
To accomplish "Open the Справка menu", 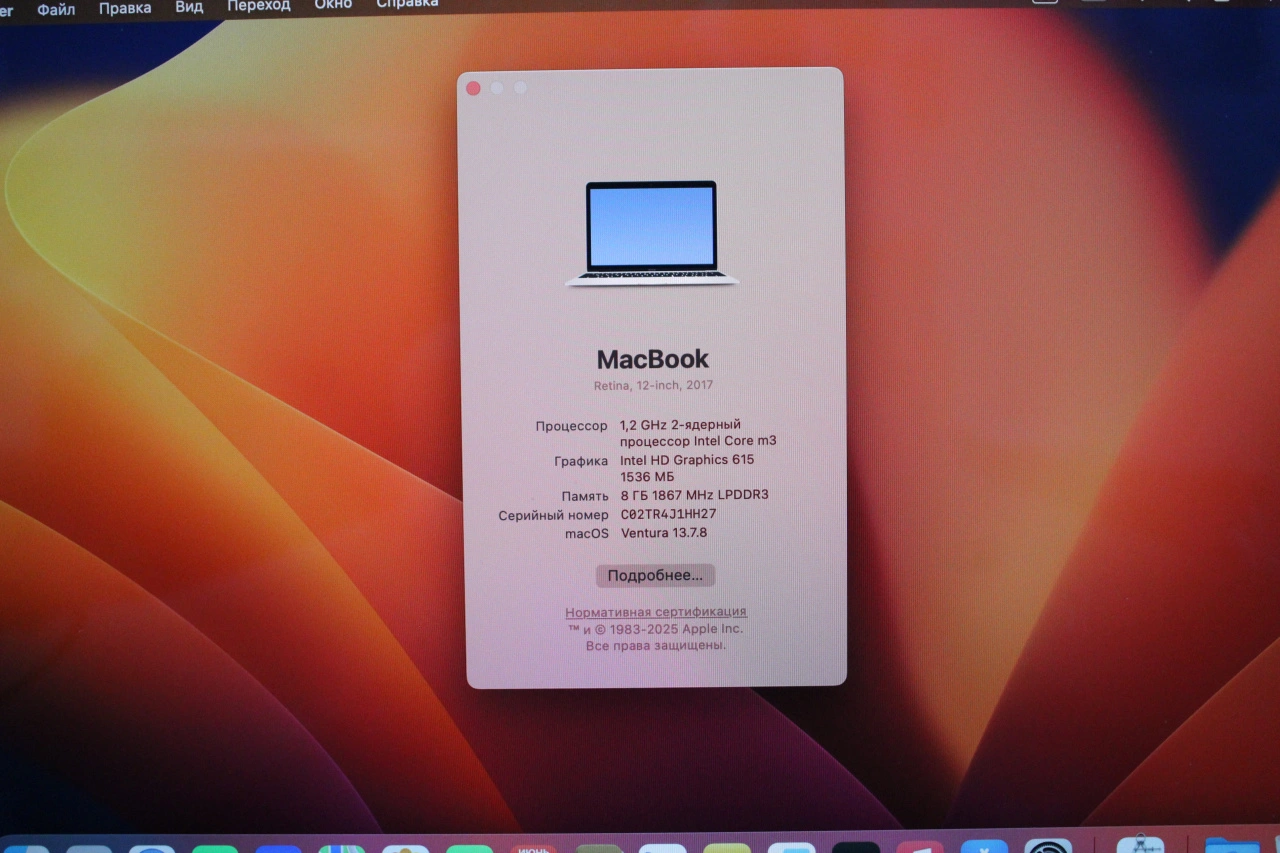I will 407,5.
